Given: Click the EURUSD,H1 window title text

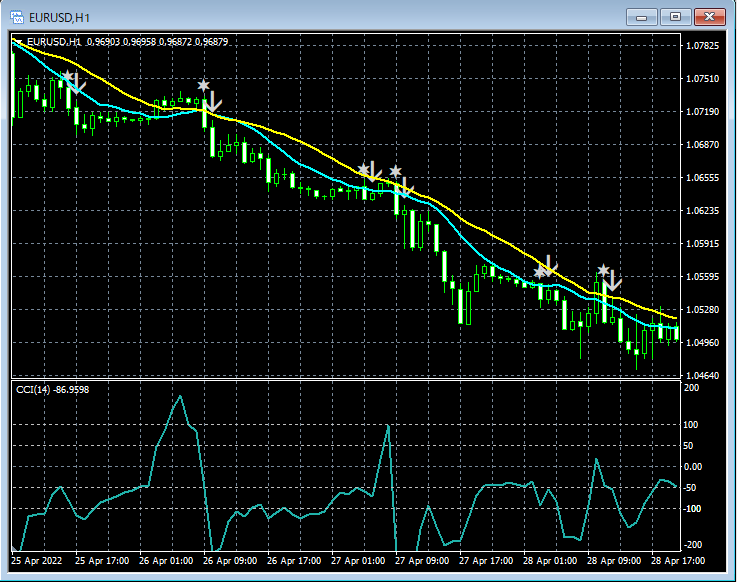Looking at the screenshot, I should [59, 18].
